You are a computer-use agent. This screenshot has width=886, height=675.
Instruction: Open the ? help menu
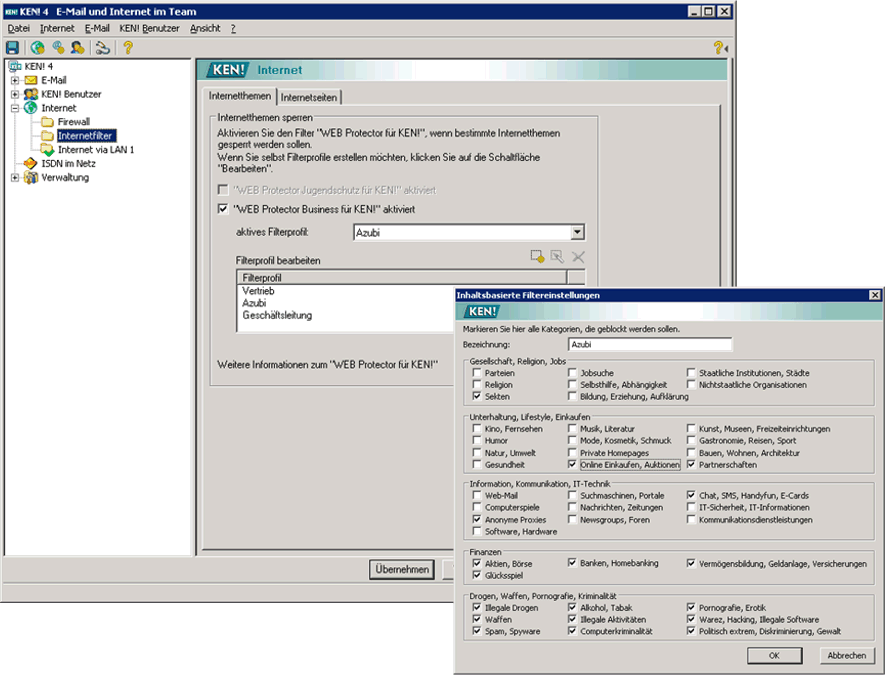(x=233, y=28)
